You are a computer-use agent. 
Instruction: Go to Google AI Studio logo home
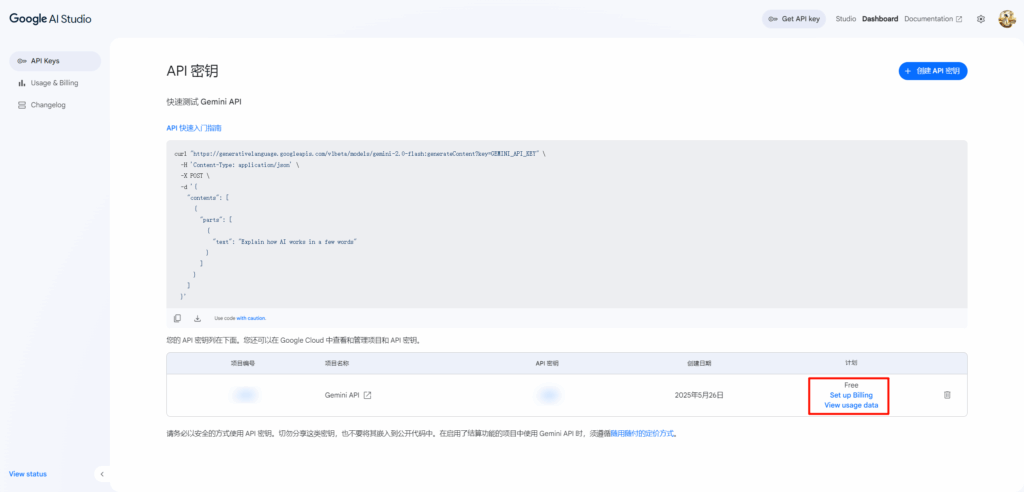pyautogui.click(x=50, y=19)
